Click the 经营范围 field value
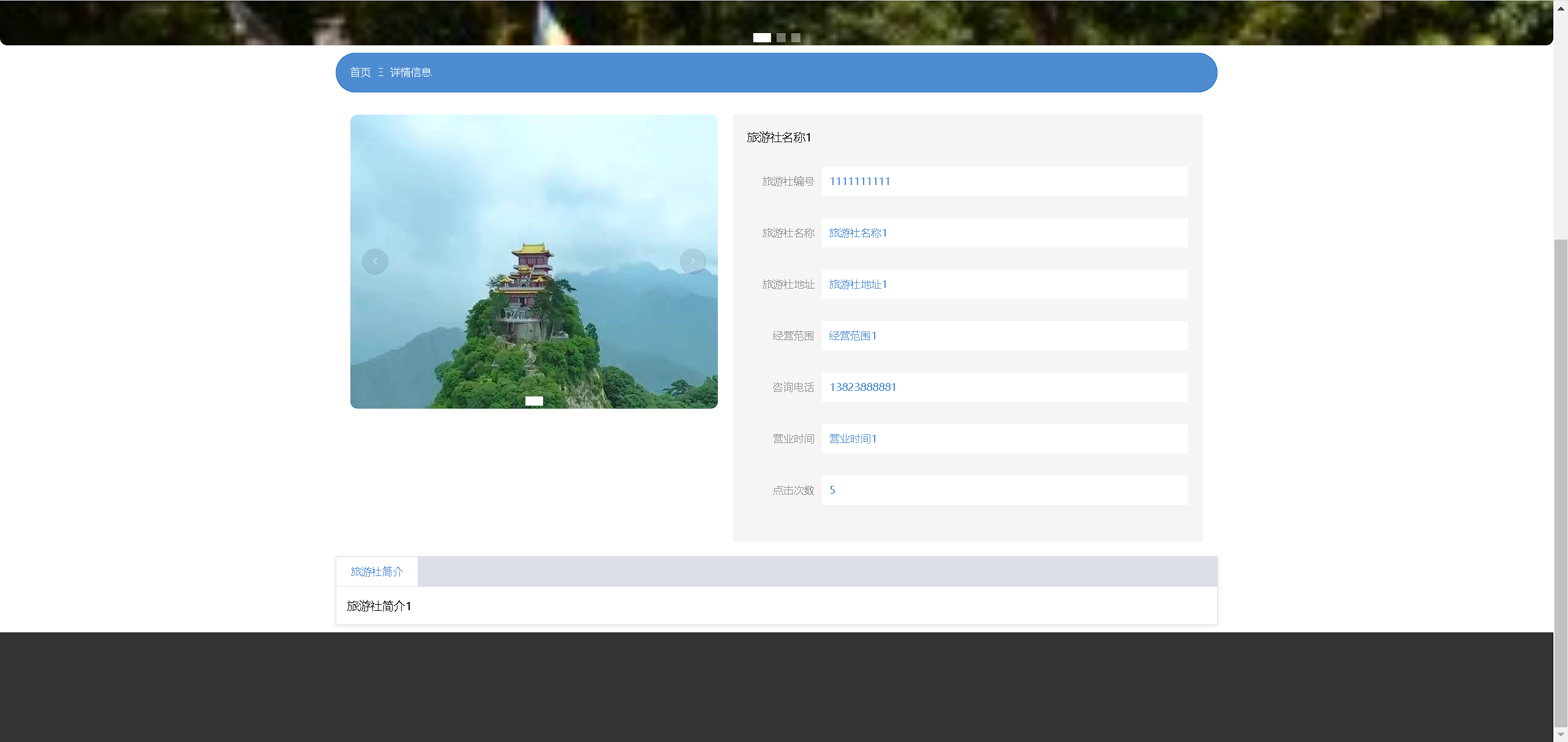Screen dimensions: 1568x742 (853, 336)
